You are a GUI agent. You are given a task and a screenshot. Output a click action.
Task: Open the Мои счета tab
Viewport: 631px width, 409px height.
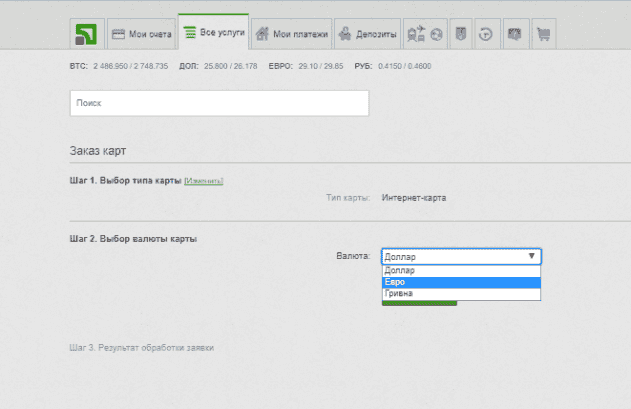141,34
